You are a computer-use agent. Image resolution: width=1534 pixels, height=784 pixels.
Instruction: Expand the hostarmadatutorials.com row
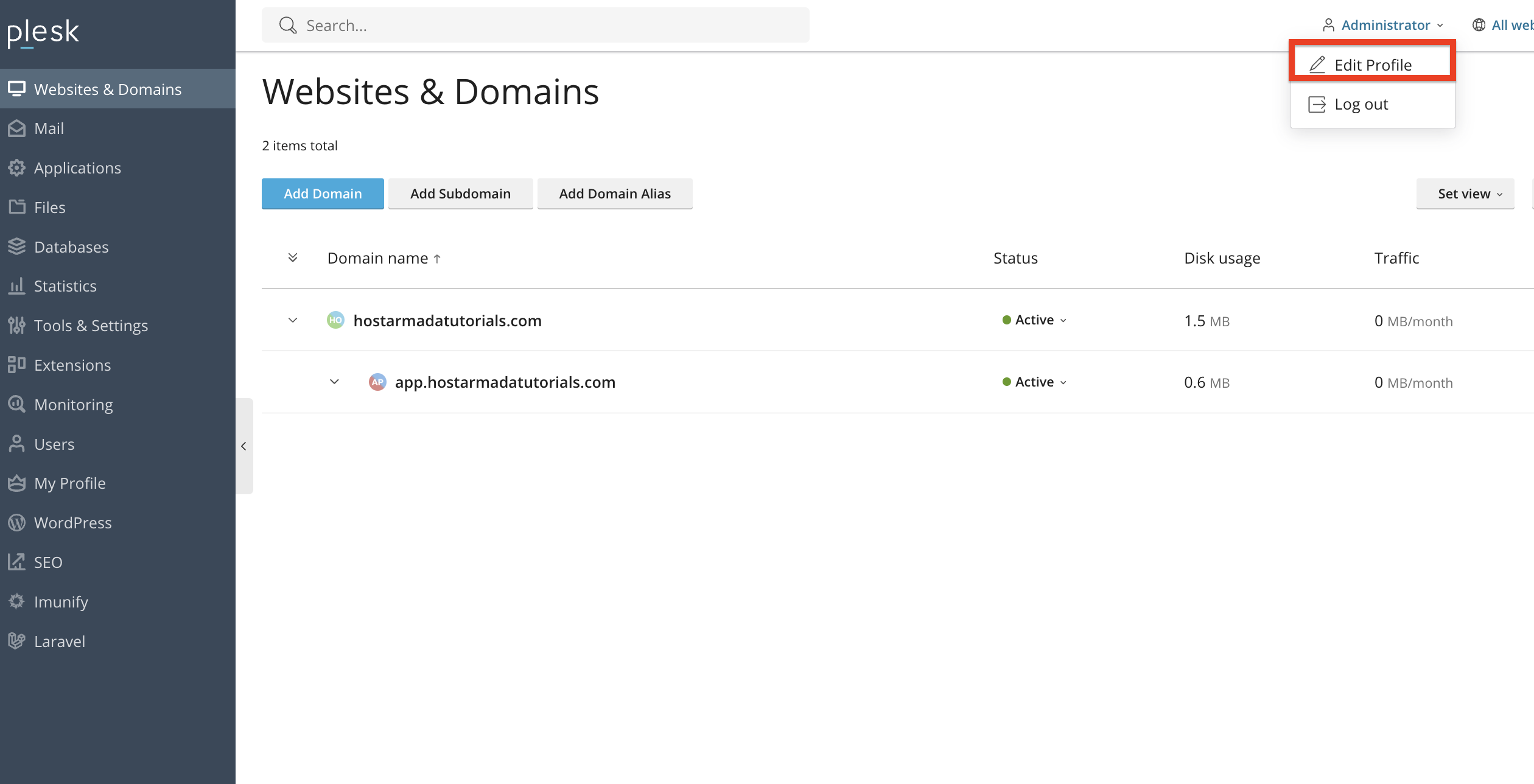pyautogui.click(x=293, y=320)
